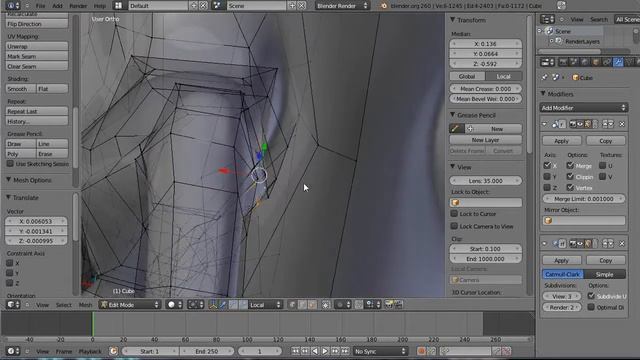Image resolution: width=640 pixels, height=360 pixels.
Task: Select the vertex select mode icon
Action: coord(292,304)
